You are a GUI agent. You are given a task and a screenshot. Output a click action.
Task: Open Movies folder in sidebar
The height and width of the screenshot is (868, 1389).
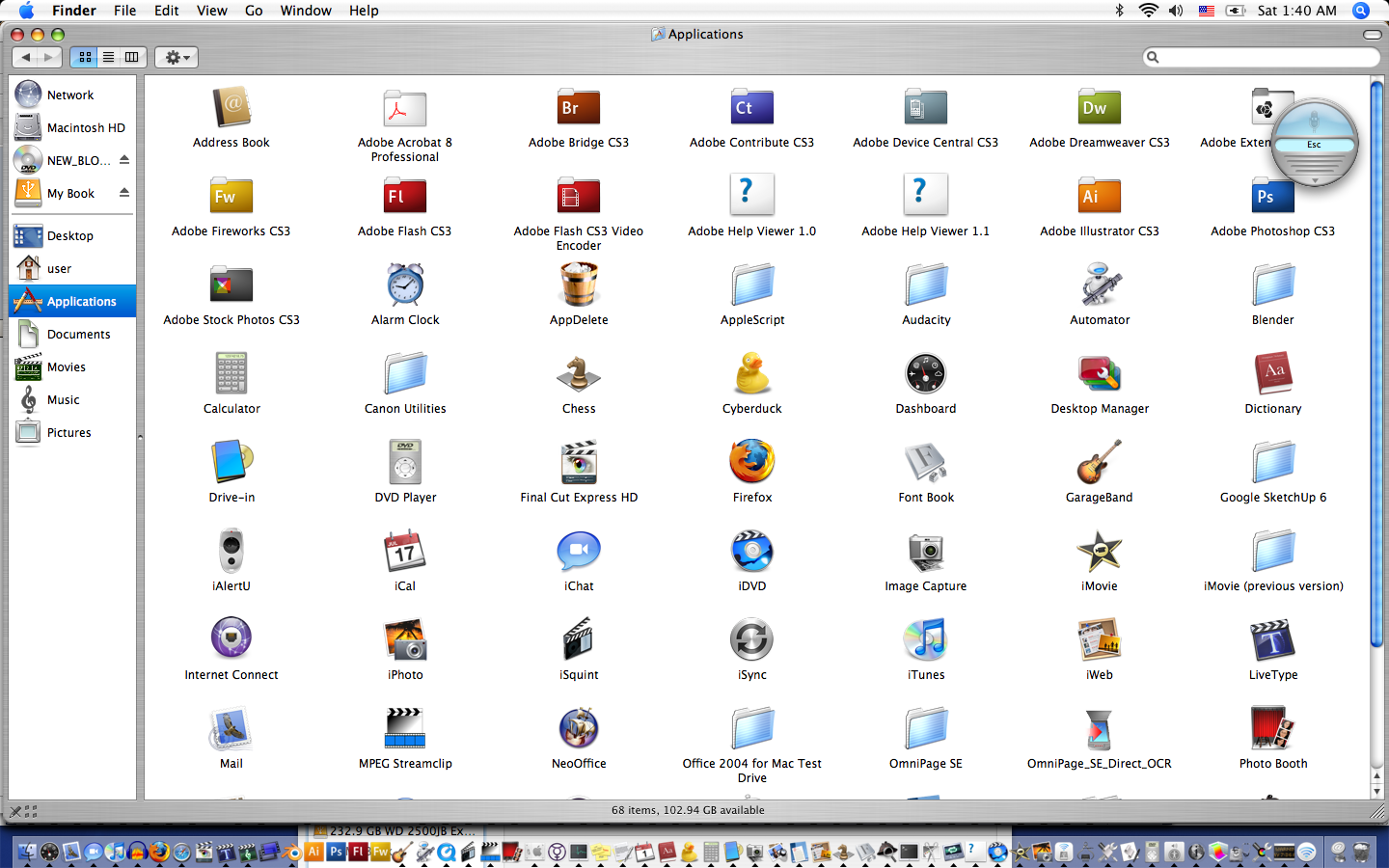point(72,366)
